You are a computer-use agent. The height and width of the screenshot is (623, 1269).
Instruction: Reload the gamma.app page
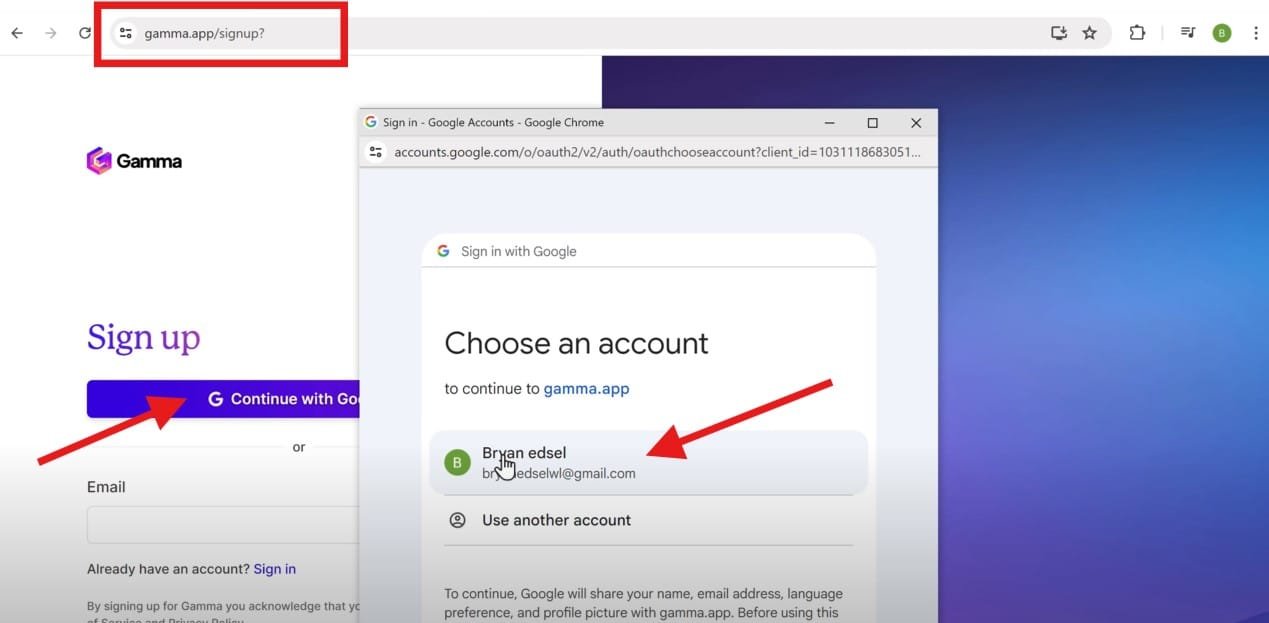tap(85, 33)
